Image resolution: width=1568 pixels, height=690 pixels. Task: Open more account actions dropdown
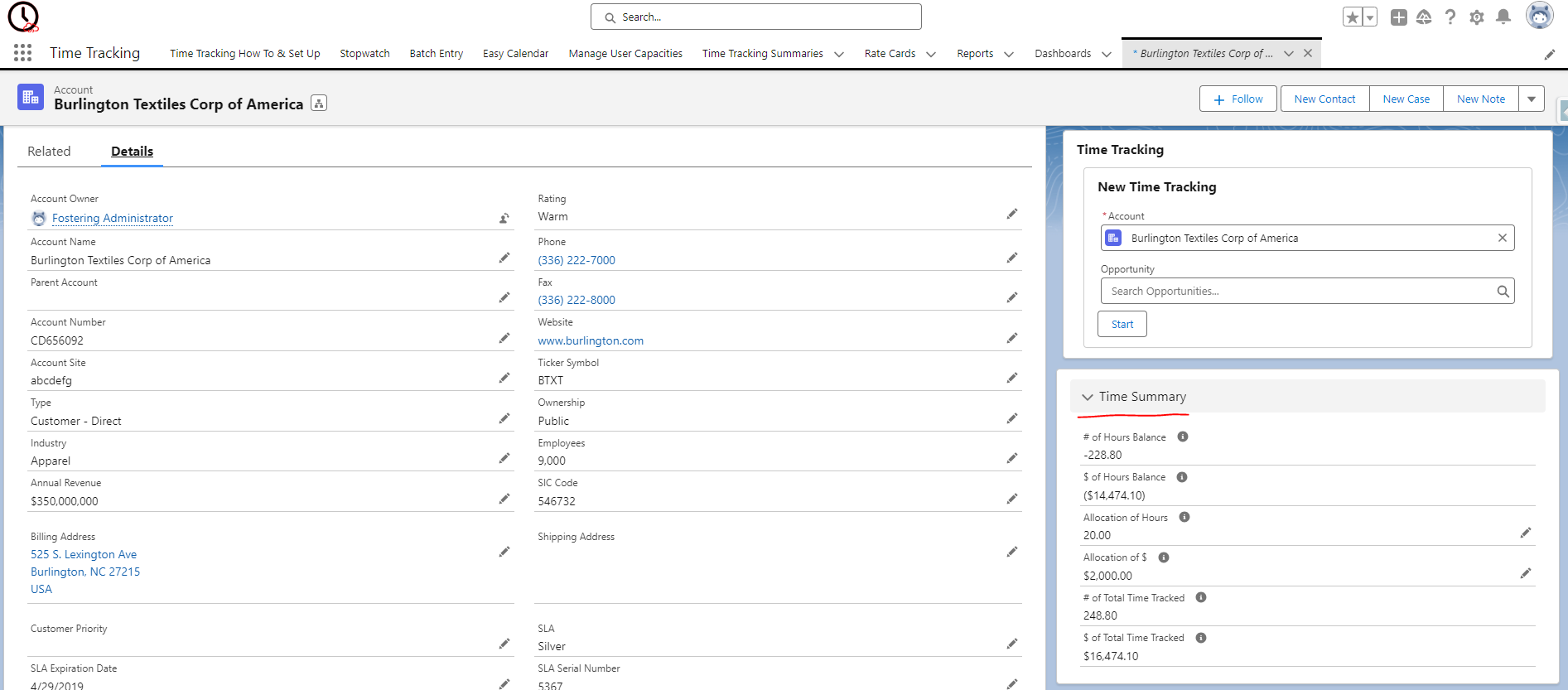coord(1532,99)
